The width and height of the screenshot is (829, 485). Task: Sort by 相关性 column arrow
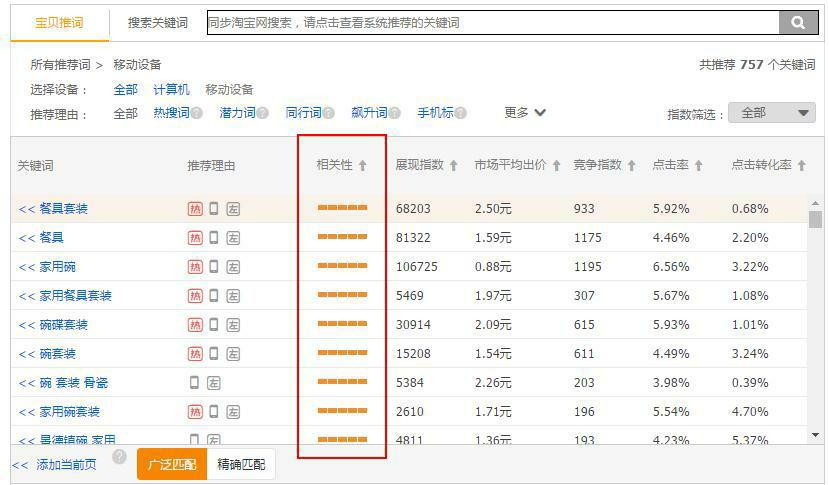(363, 166)
